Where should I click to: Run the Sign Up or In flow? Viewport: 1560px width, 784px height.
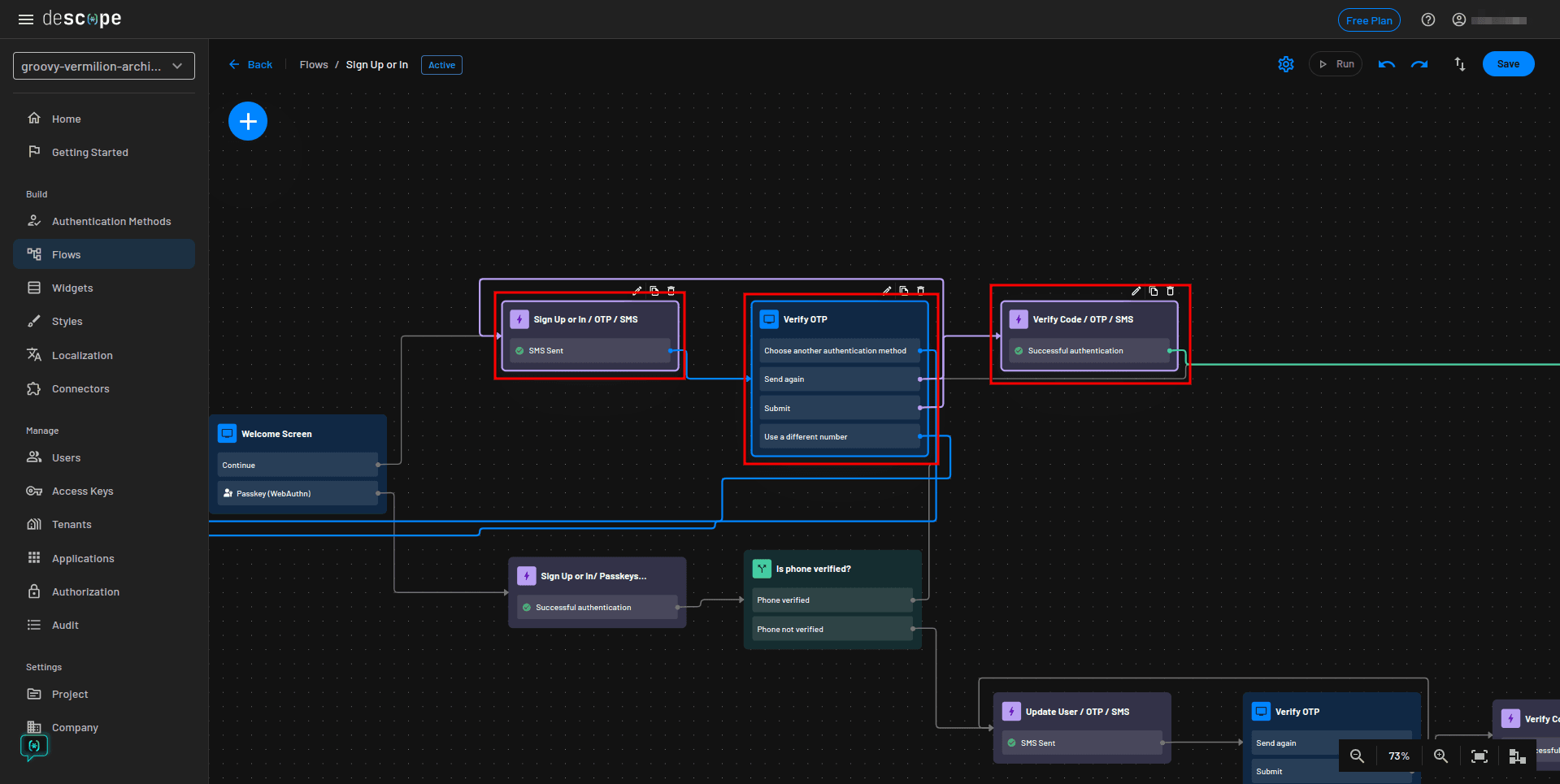point(1336,63)
